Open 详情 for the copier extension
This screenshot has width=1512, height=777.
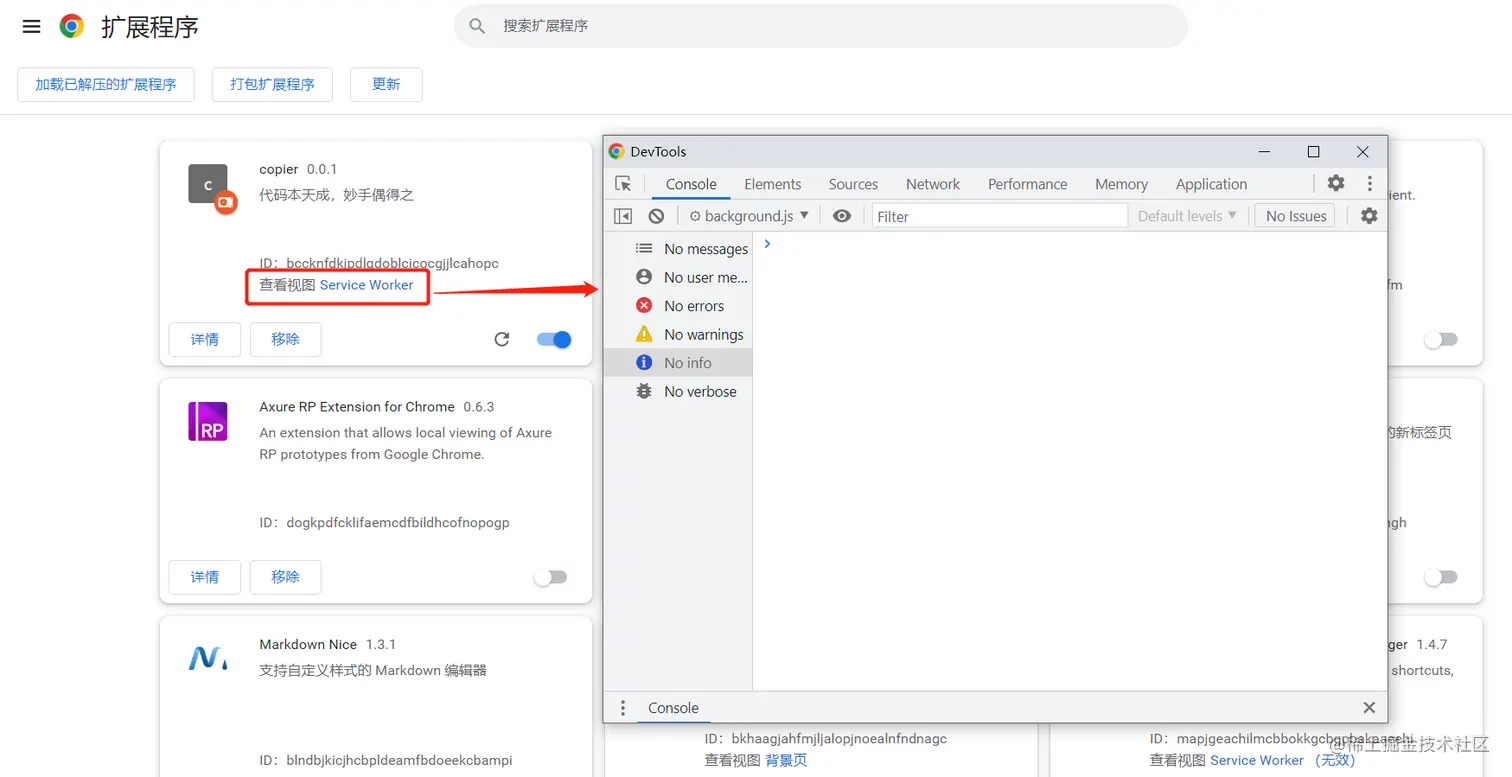click(x=205, y=339)
